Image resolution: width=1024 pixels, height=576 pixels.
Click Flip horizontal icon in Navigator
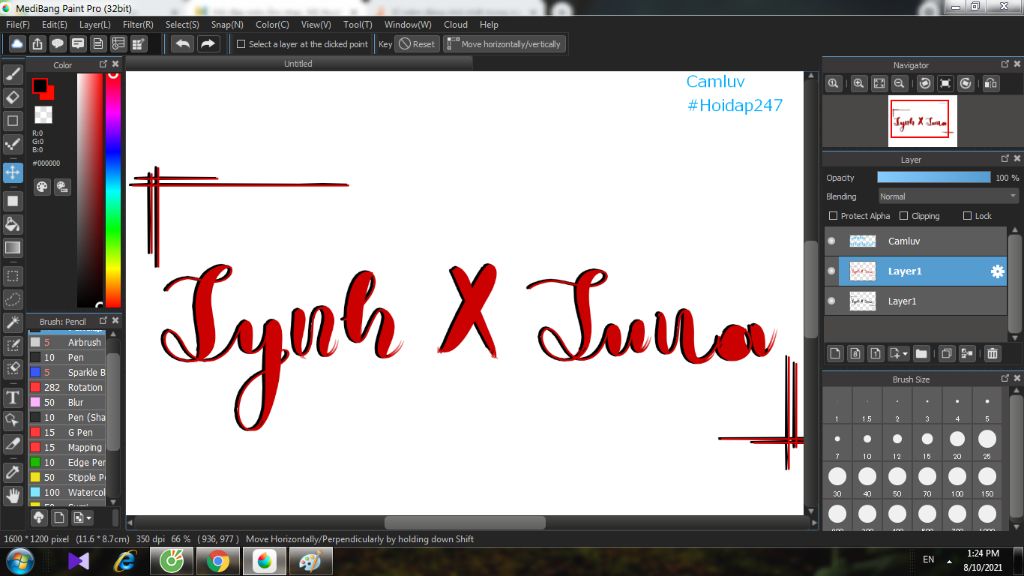991,84
